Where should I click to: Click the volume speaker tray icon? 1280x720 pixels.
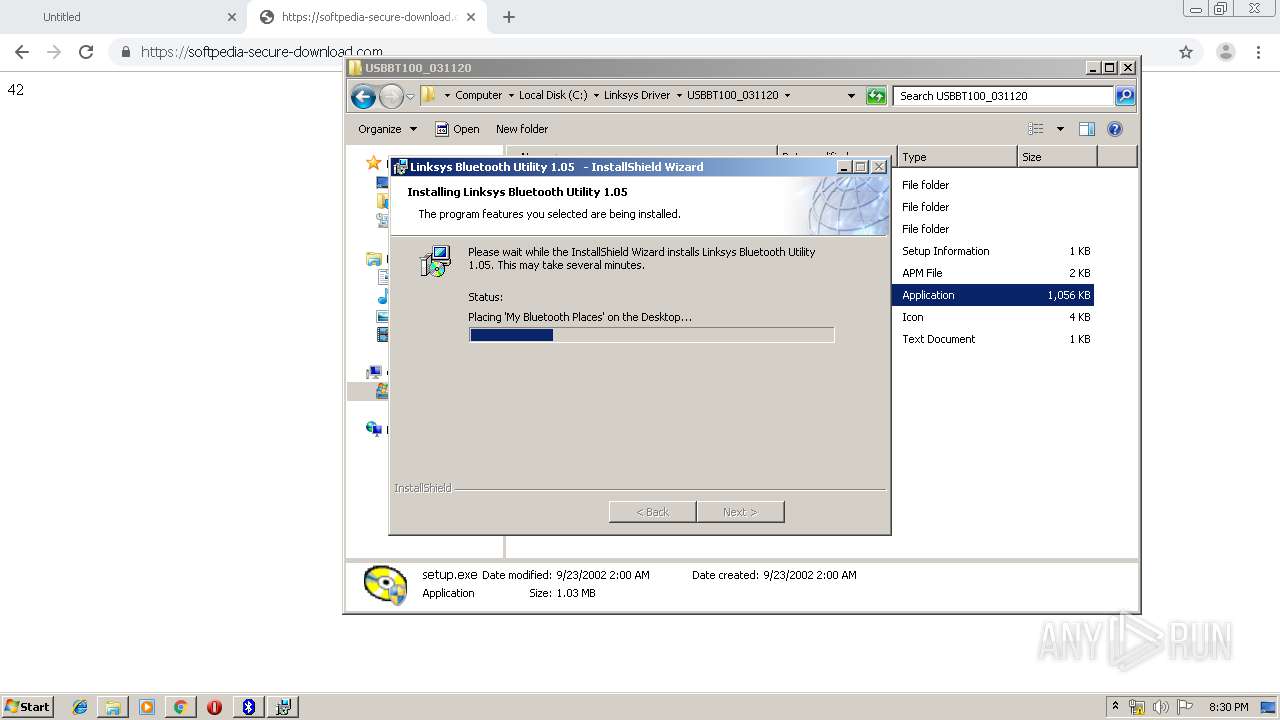(x=1161, y=707)
